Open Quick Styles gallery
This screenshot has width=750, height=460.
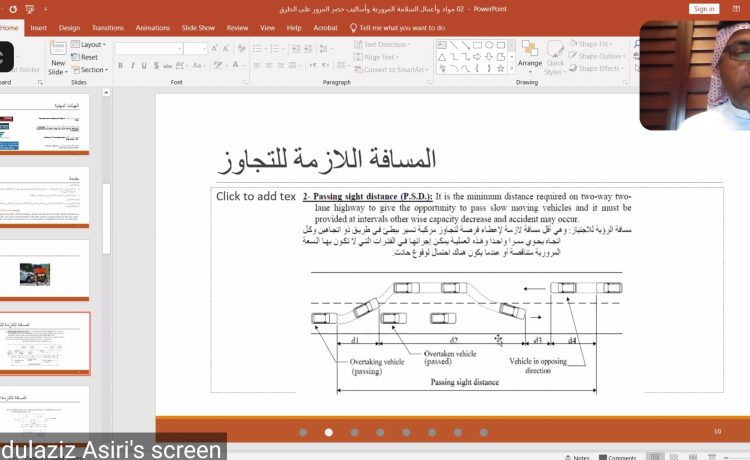point(555,57)
